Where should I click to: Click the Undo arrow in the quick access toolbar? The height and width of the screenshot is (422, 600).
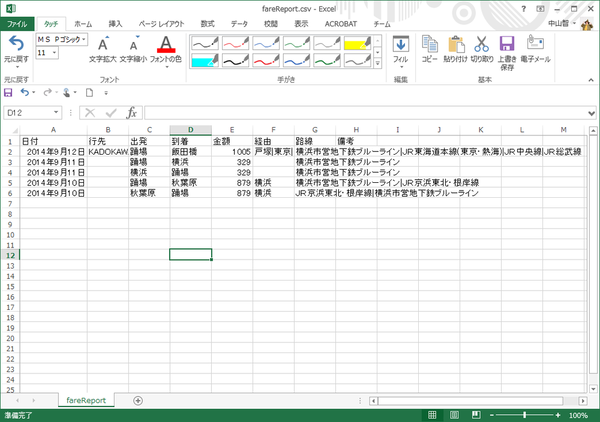pos(25,93)
